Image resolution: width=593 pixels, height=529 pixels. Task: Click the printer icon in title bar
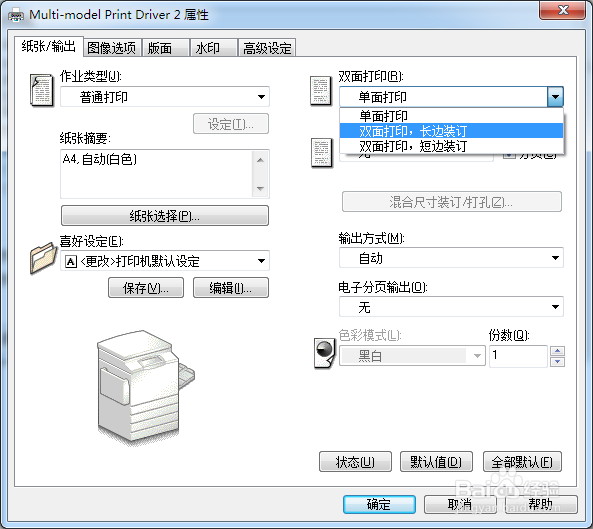[x=16, y=16]
